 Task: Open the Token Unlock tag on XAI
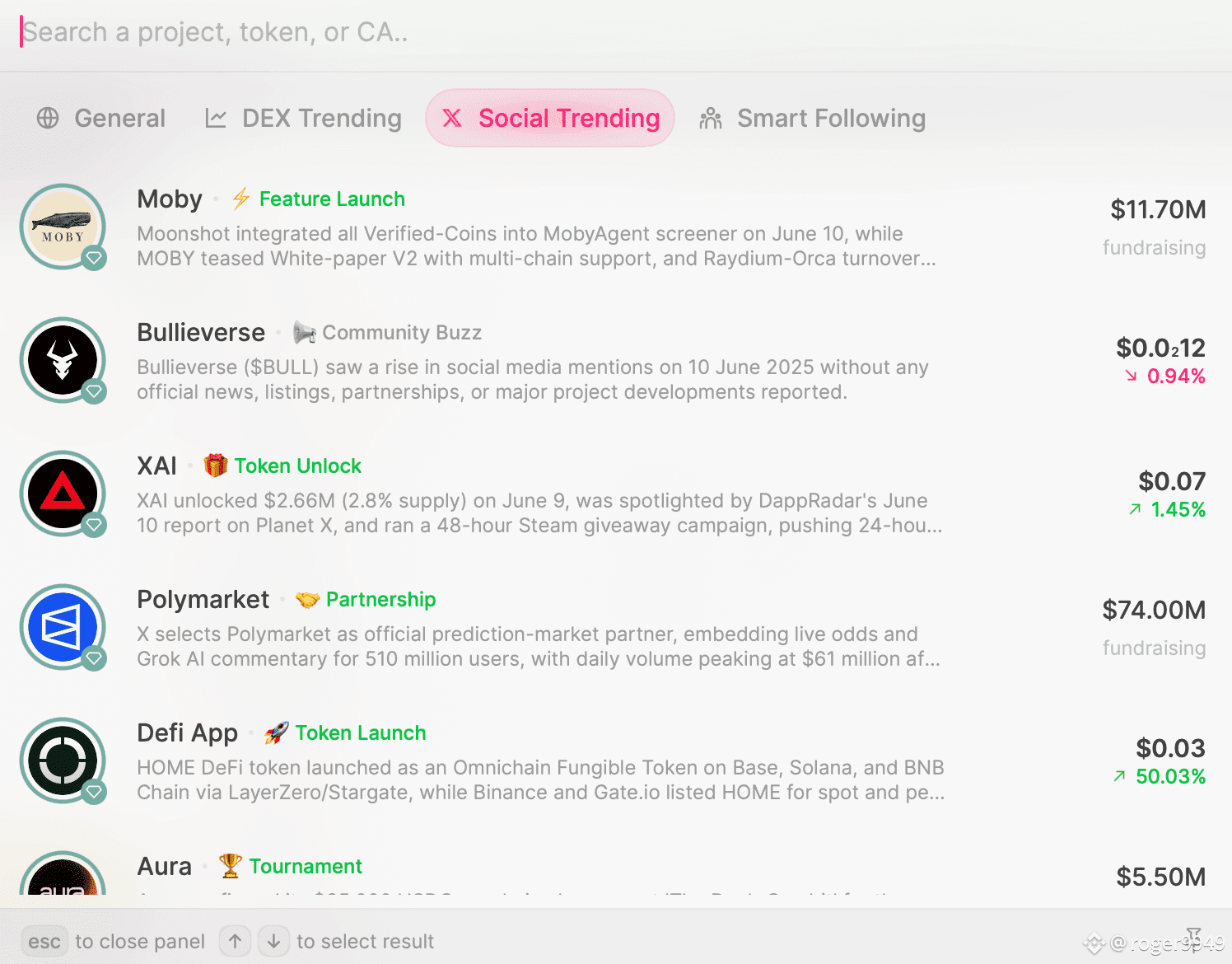[282, 466]
